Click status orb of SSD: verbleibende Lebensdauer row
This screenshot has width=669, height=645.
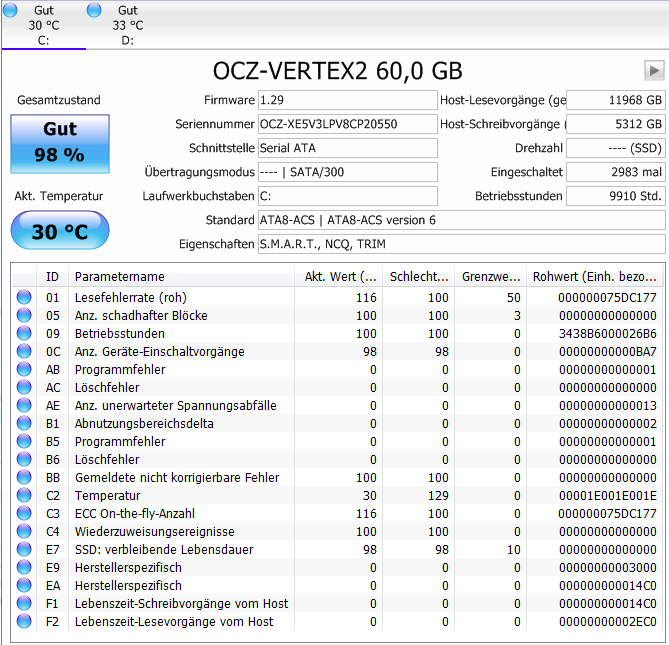point(24,549)
